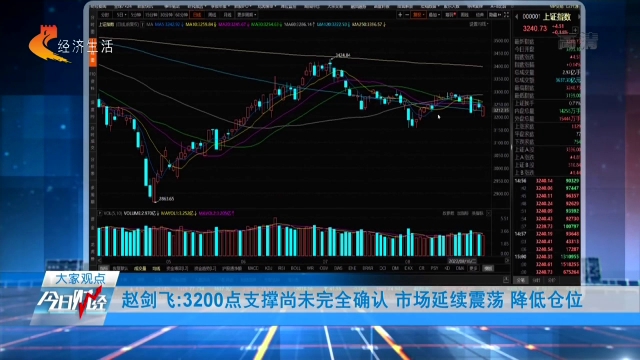The height and width of the screenshot is (360, 640).
Task: Zoom out chart with the minus icon
Action: coord(407,15)
